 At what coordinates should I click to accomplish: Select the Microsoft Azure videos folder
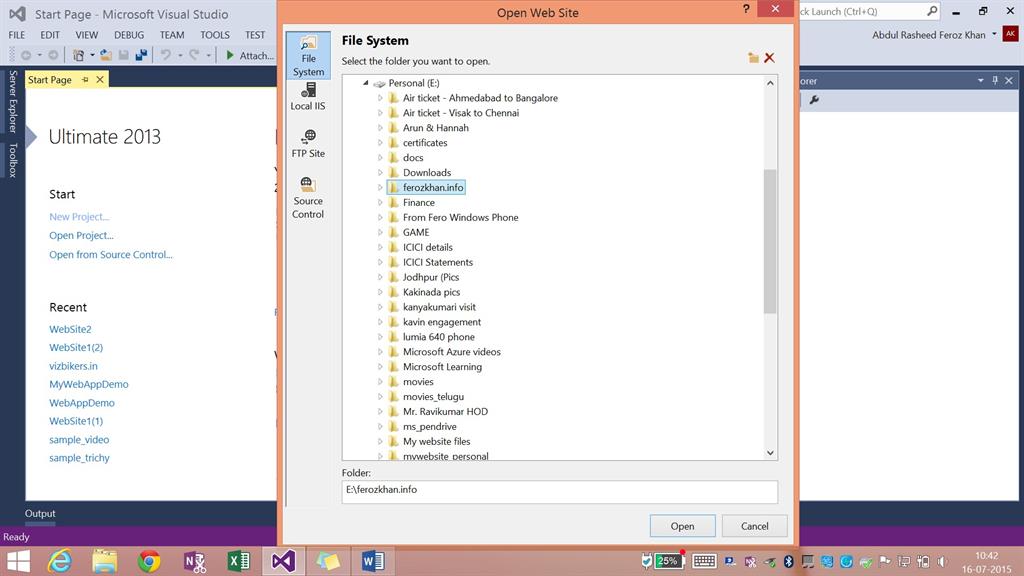click(451, 352)
